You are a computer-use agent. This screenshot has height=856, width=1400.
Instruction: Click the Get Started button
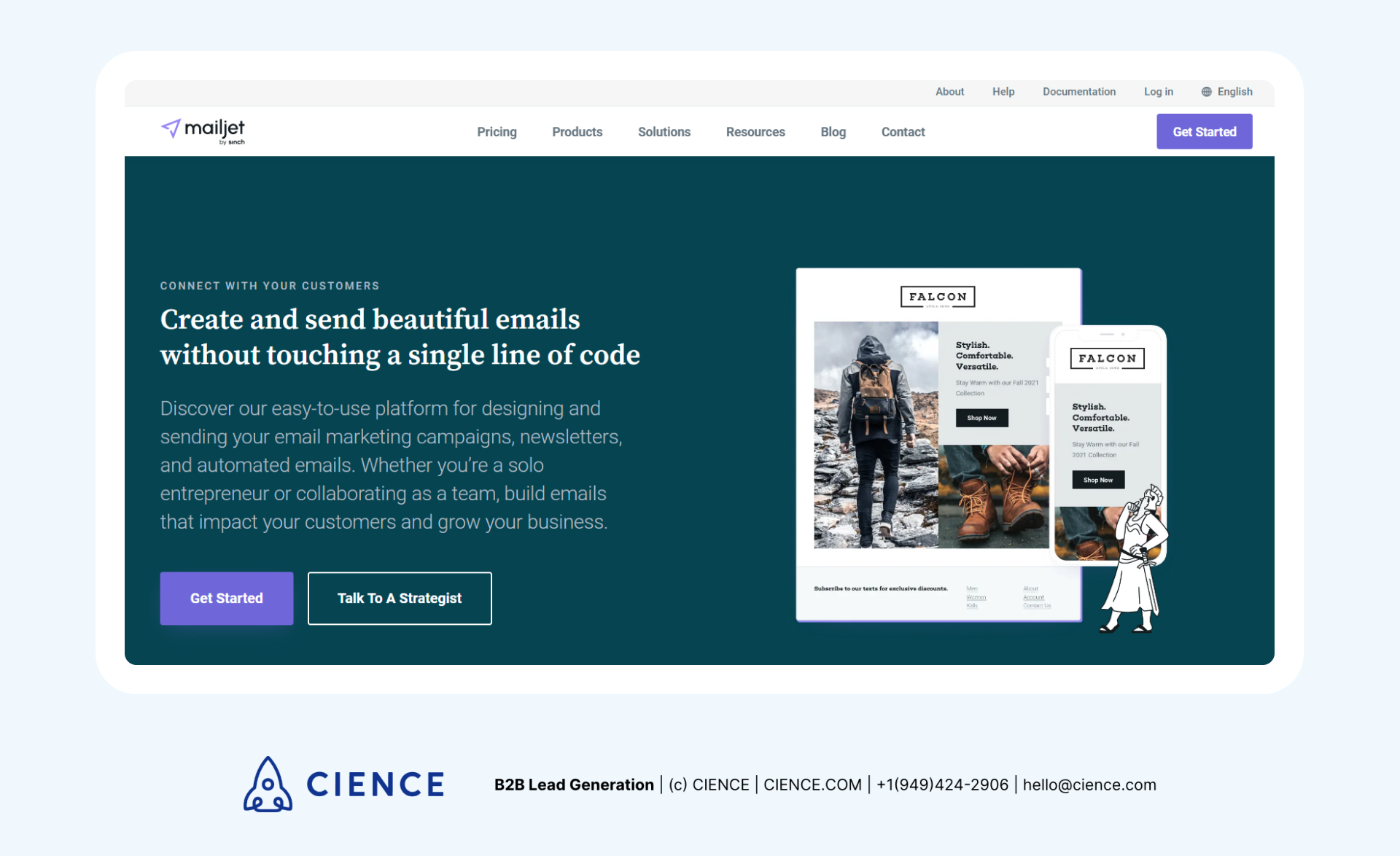coord(1206,131)
